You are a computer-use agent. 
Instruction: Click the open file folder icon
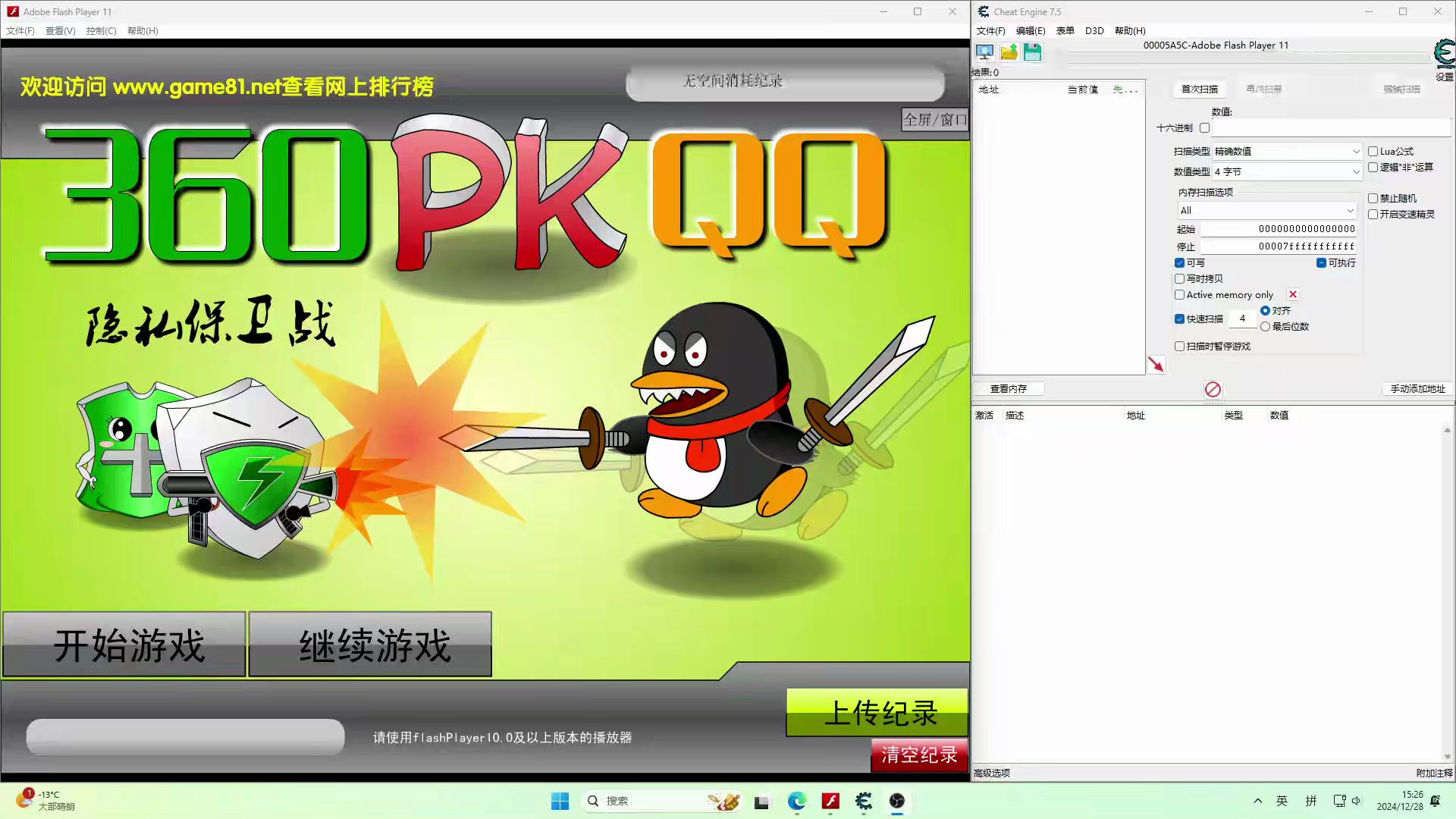1009,52
